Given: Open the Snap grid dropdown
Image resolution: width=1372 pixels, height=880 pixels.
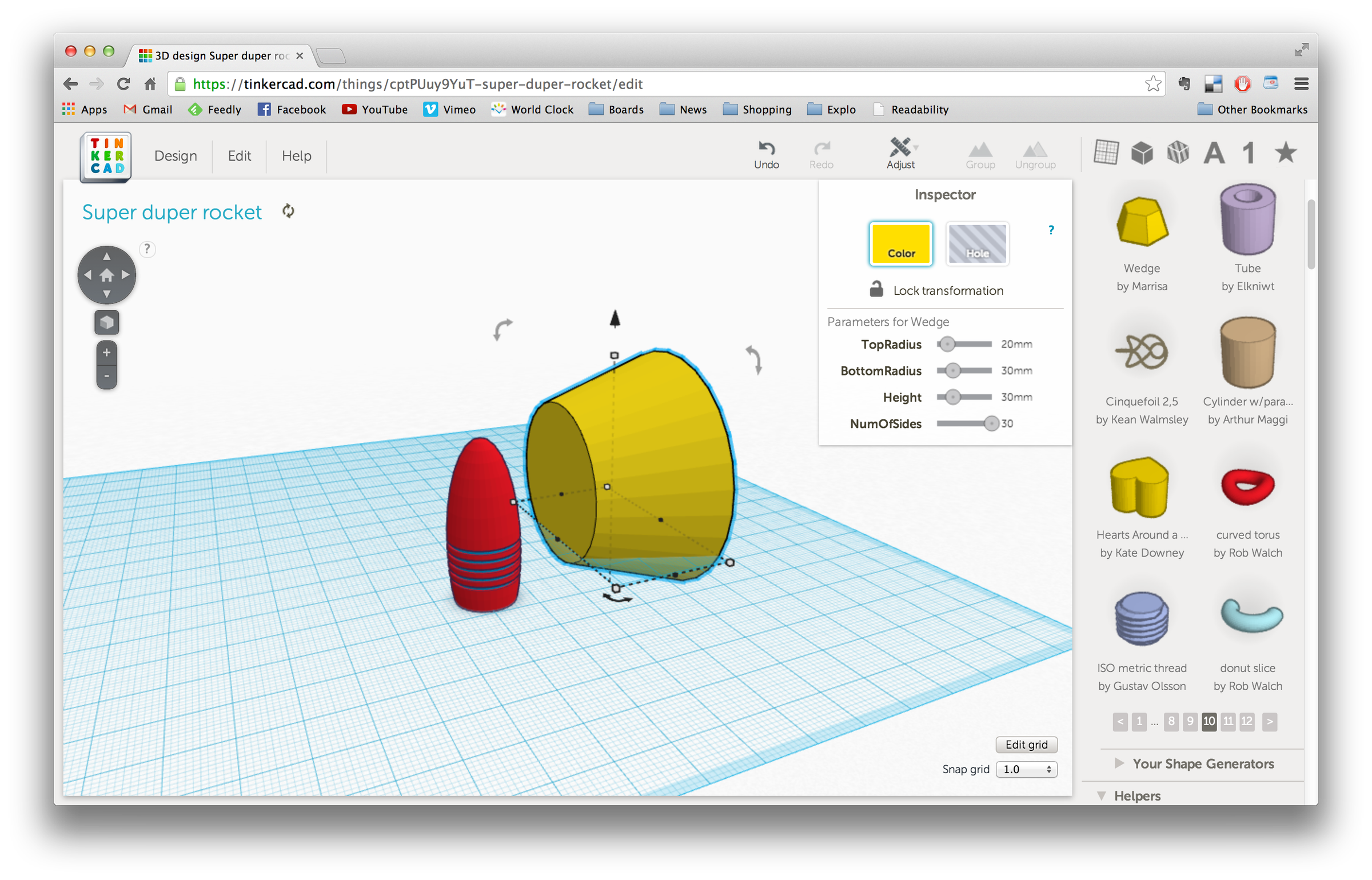Looking at the screenshot, I should [x=1026, y=769].
